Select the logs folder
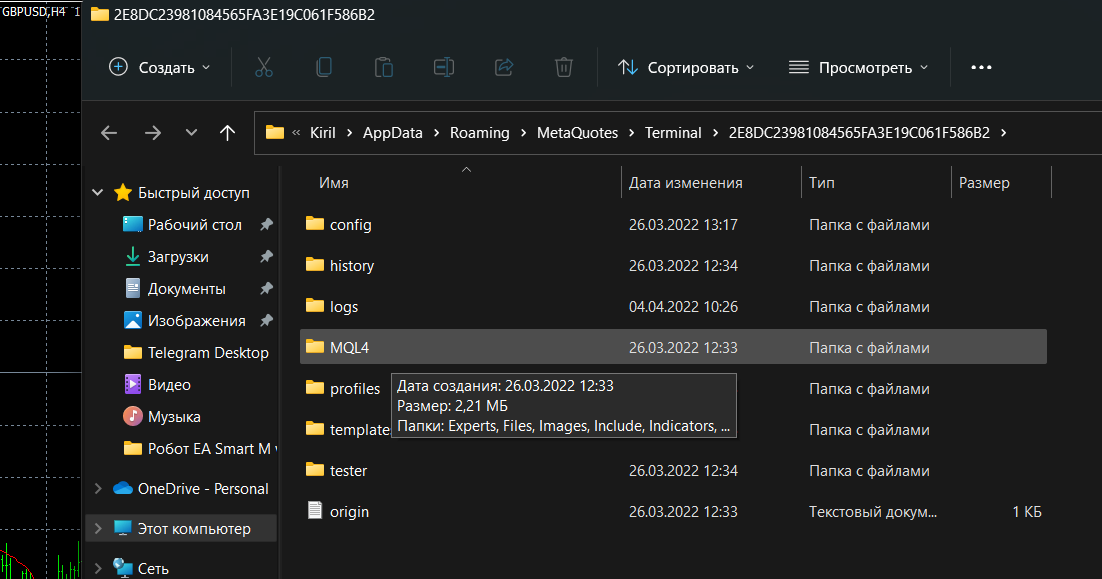This screenshot has width=1102, height=579. point(673,306)
